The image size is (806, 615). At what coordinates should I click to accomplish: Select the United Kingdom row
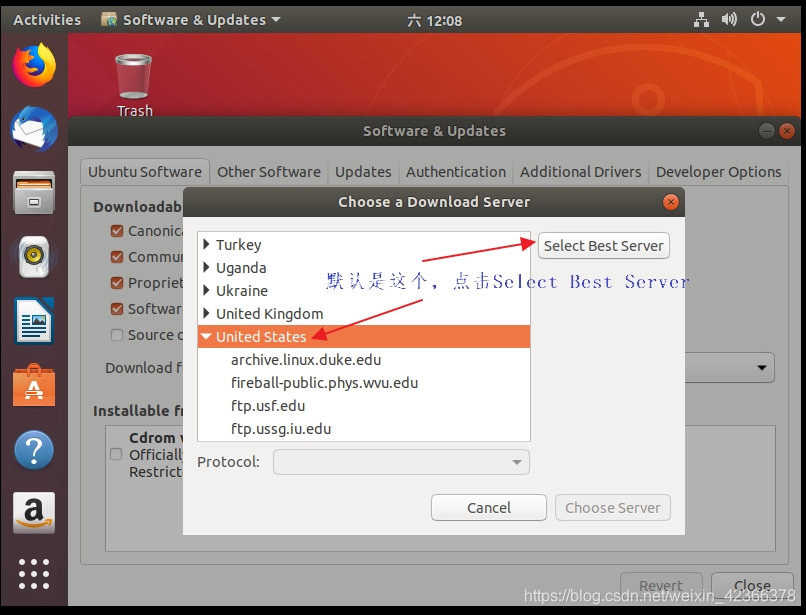click(x=364, y=313)
